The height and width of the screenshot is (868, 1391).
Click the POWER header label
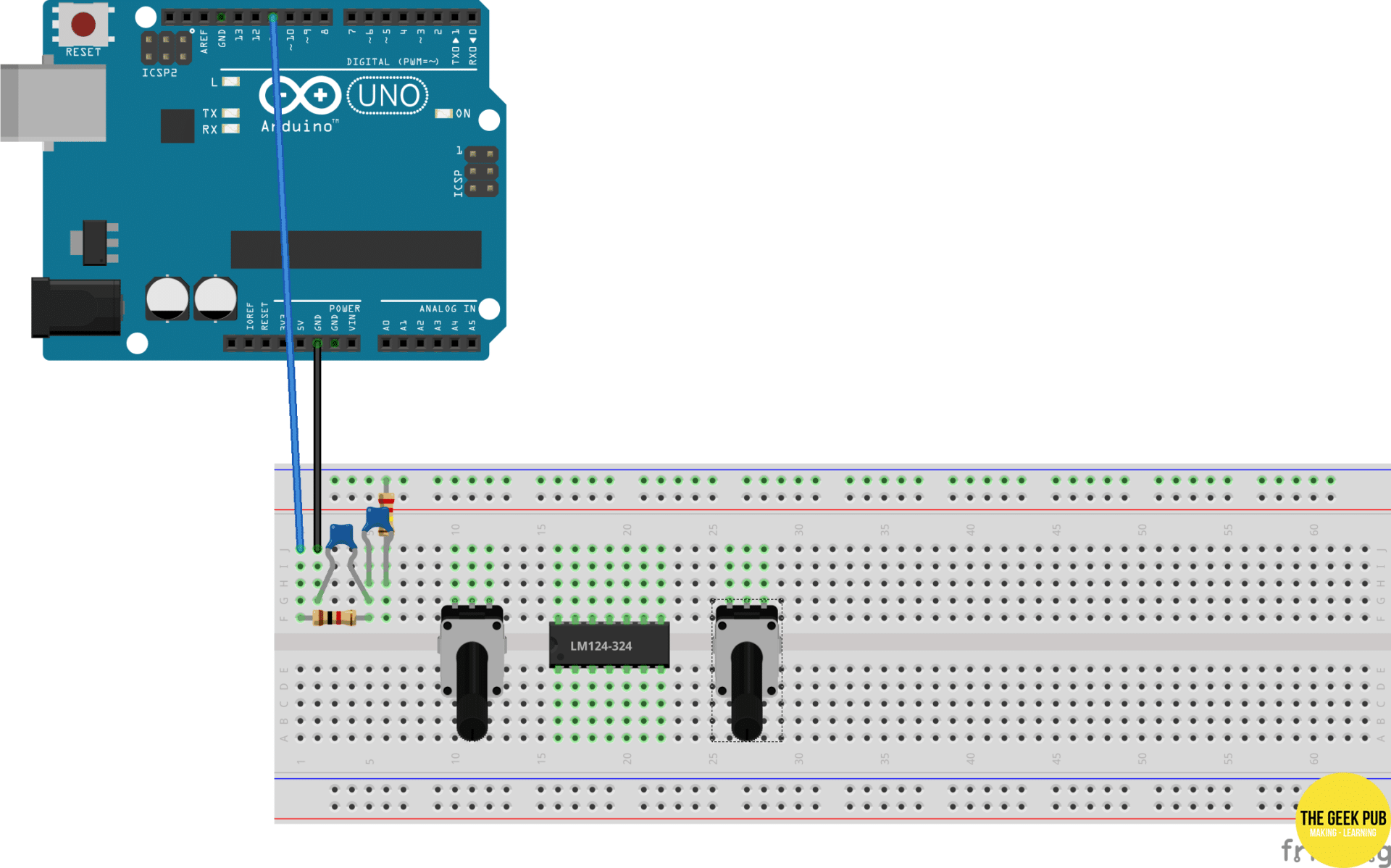point(345,309)
